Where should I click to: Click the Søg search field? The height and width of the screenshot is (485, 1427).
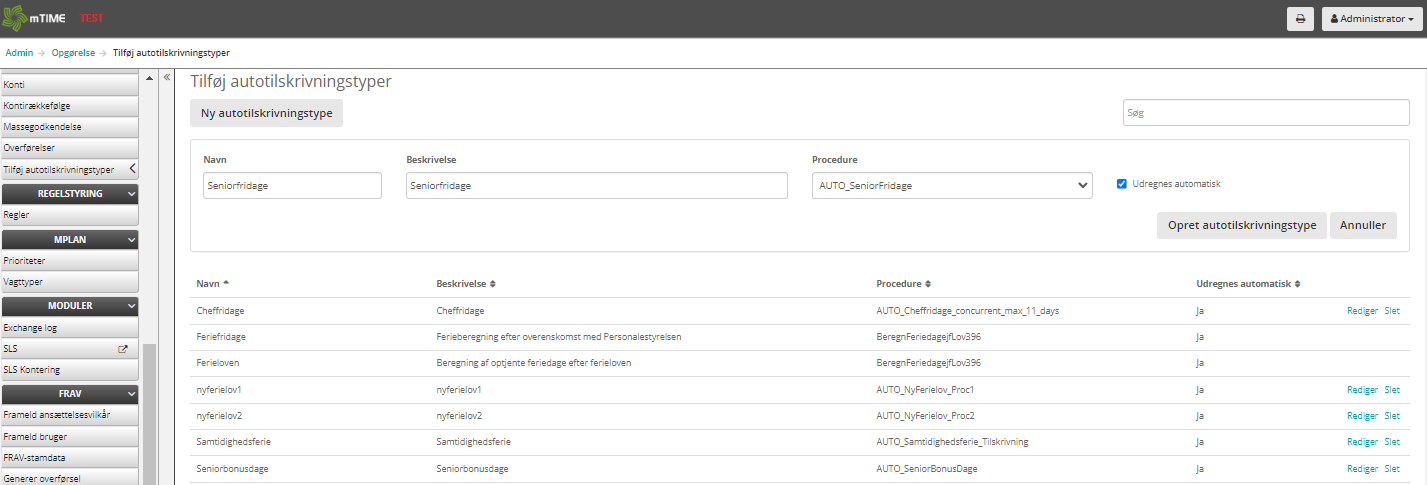click(x=1266, y=113)
